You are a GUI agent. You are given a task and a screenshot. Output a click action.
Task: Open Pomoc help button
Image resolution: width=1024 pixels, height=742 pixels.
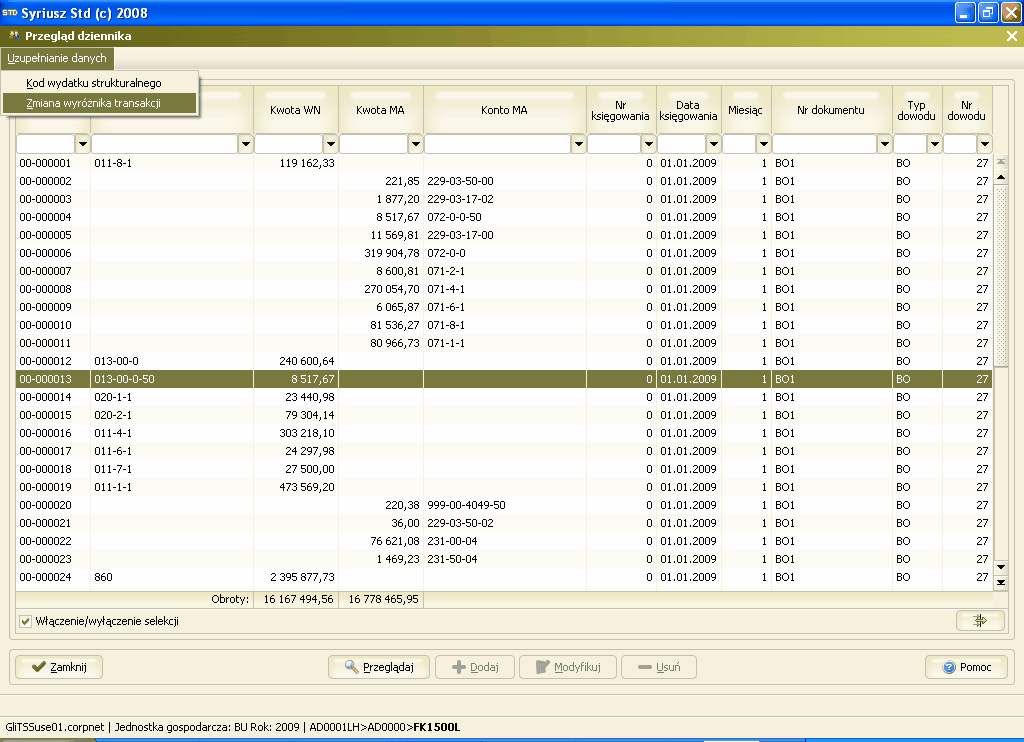click(x=967, y=667)
